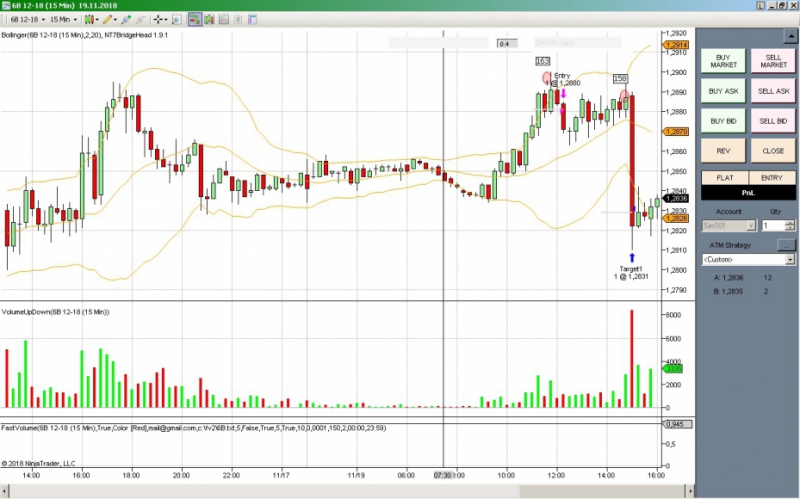Image resolution: width=800 pixels, height=499 pixels.
Task: Click the Entry 1 @ 1,2880 annotation
Action: 563,79
